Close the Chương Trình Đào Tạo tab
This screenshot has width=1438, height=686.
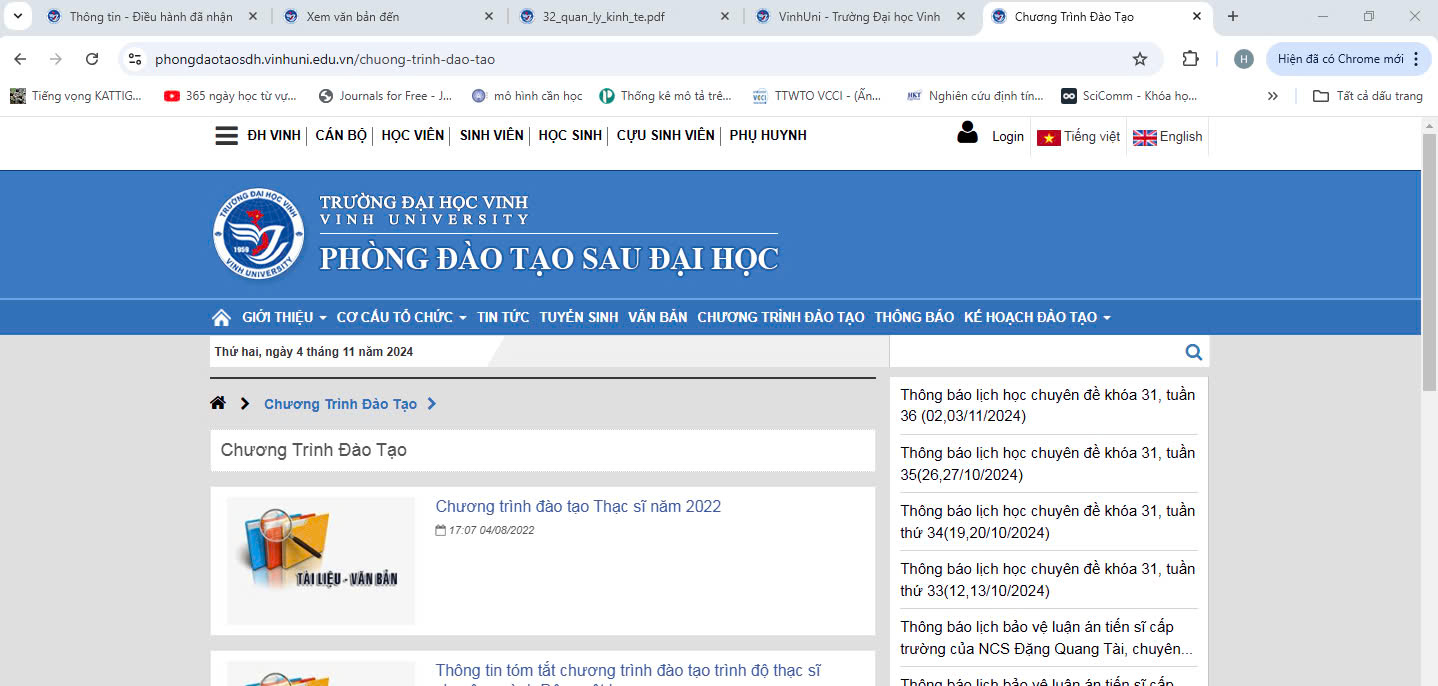1197,17
